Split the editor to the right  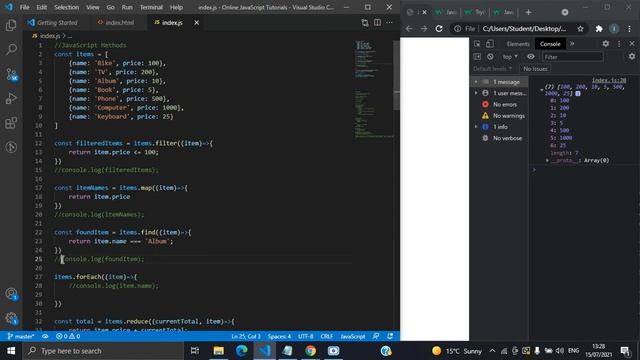377,23
